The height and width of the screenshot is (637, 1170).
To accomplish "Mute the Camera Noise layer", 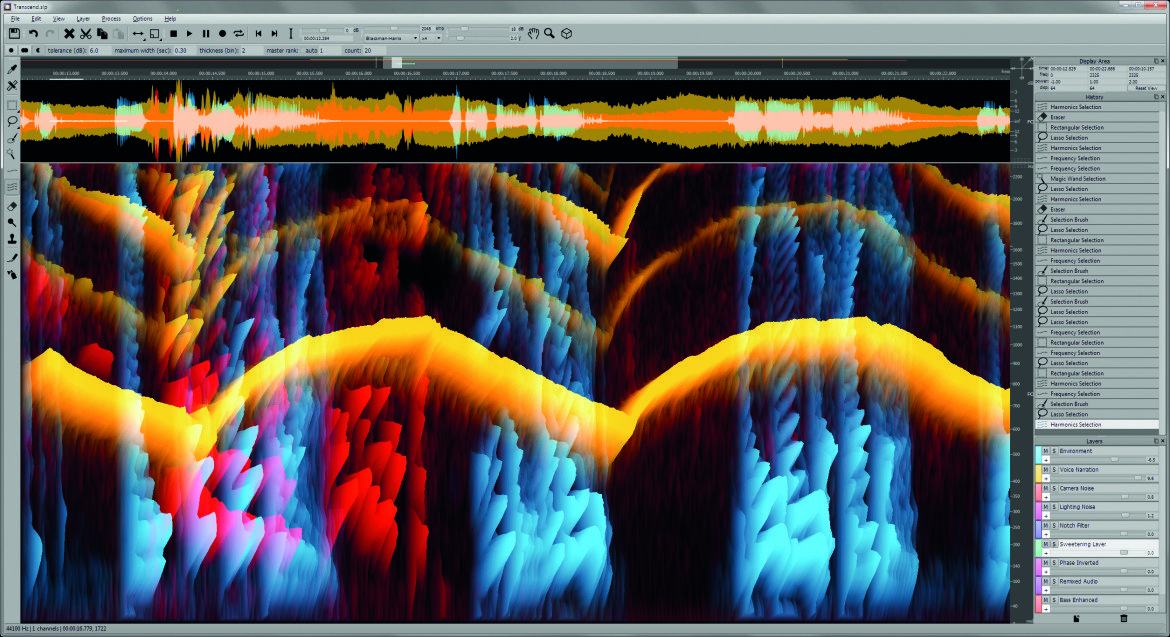I will (x=1045, y=489).
